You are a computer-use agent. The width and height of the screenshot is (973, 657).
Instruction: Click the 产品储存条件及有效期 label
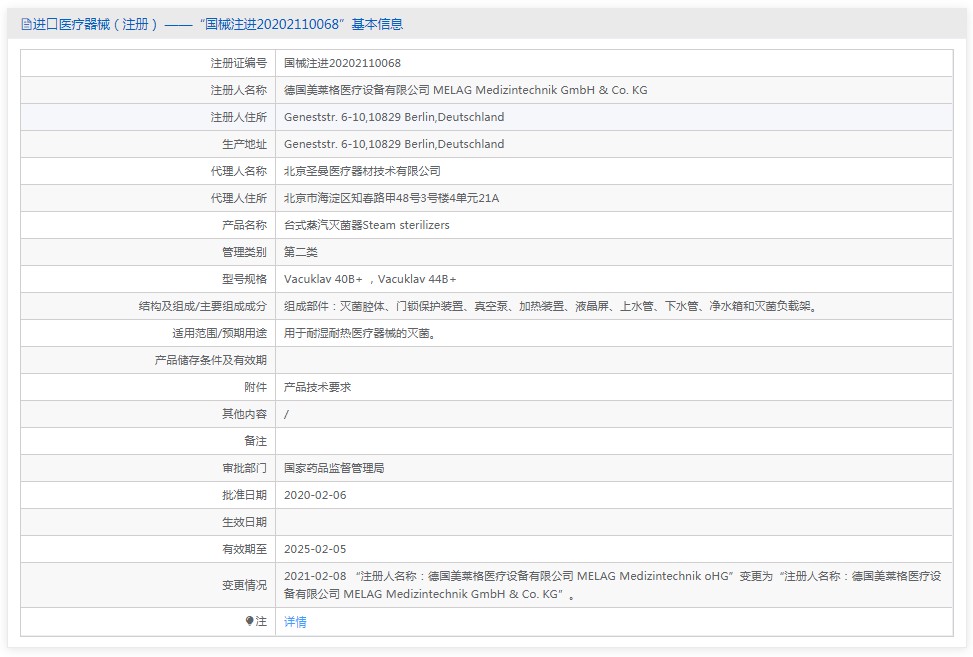pyautogui.click(x=211, y=360)
